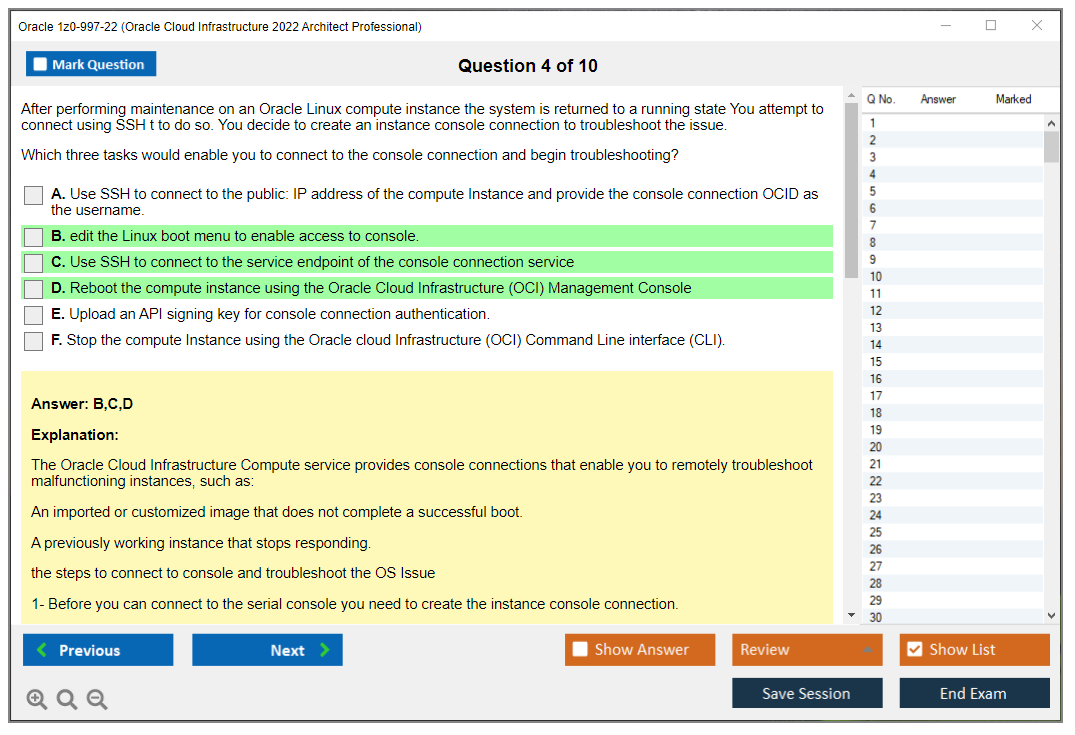This screenshot has height=735, width=1075.
Task: Check answer option A checkbox
Action: pos(34,196)
